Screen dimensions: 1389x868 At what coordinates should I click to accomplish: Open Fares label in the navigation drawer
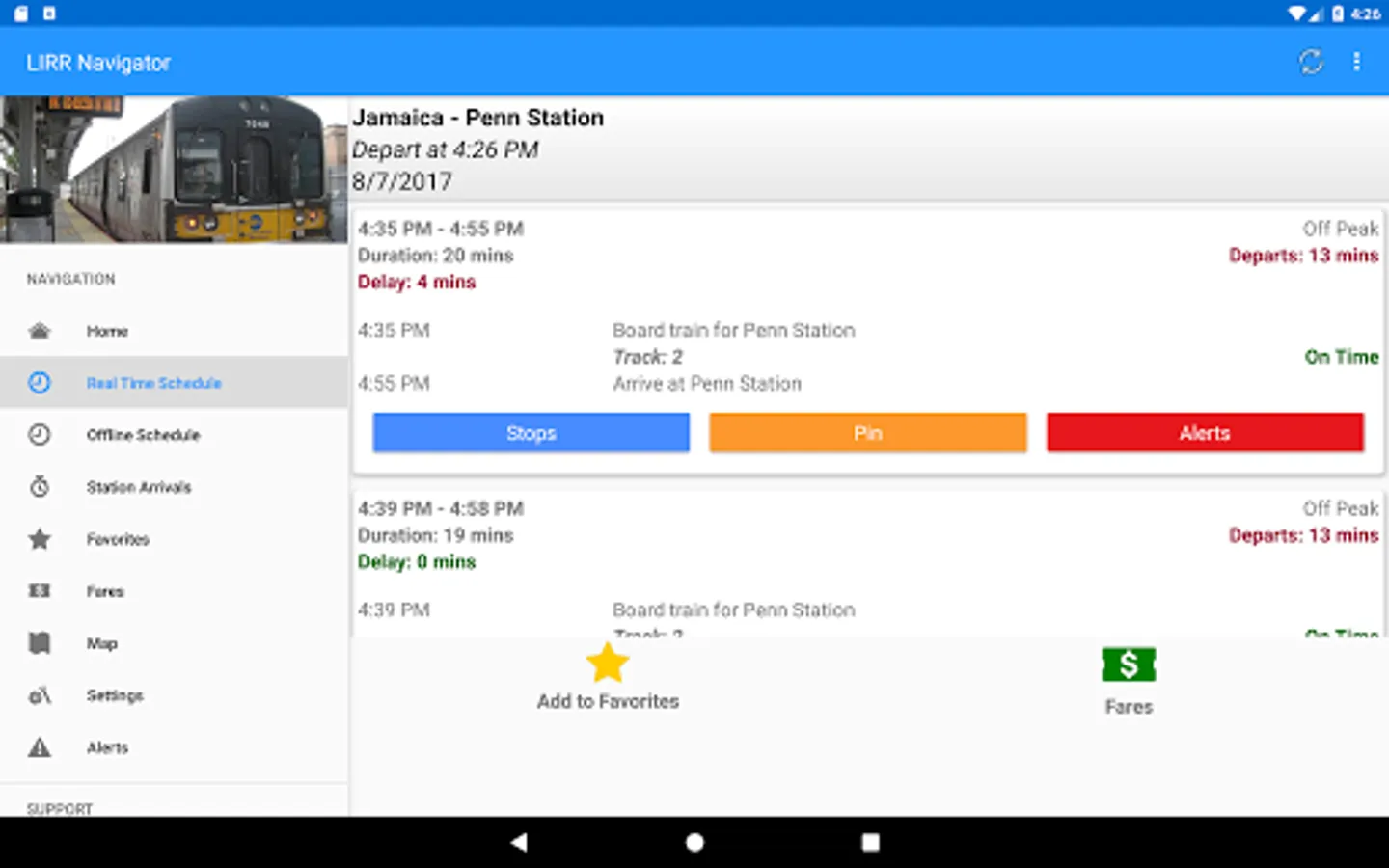click(x=105, y=591)
